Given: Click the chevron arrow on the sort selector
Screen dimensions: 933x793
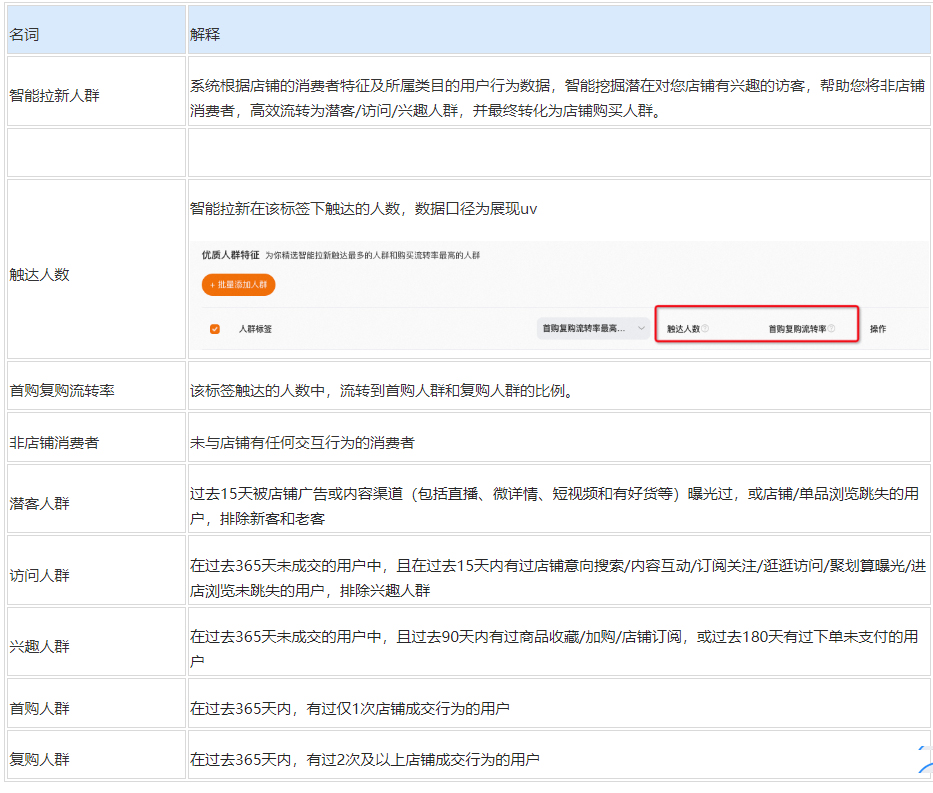Looking at the screenshot, I should coord(640,327).
